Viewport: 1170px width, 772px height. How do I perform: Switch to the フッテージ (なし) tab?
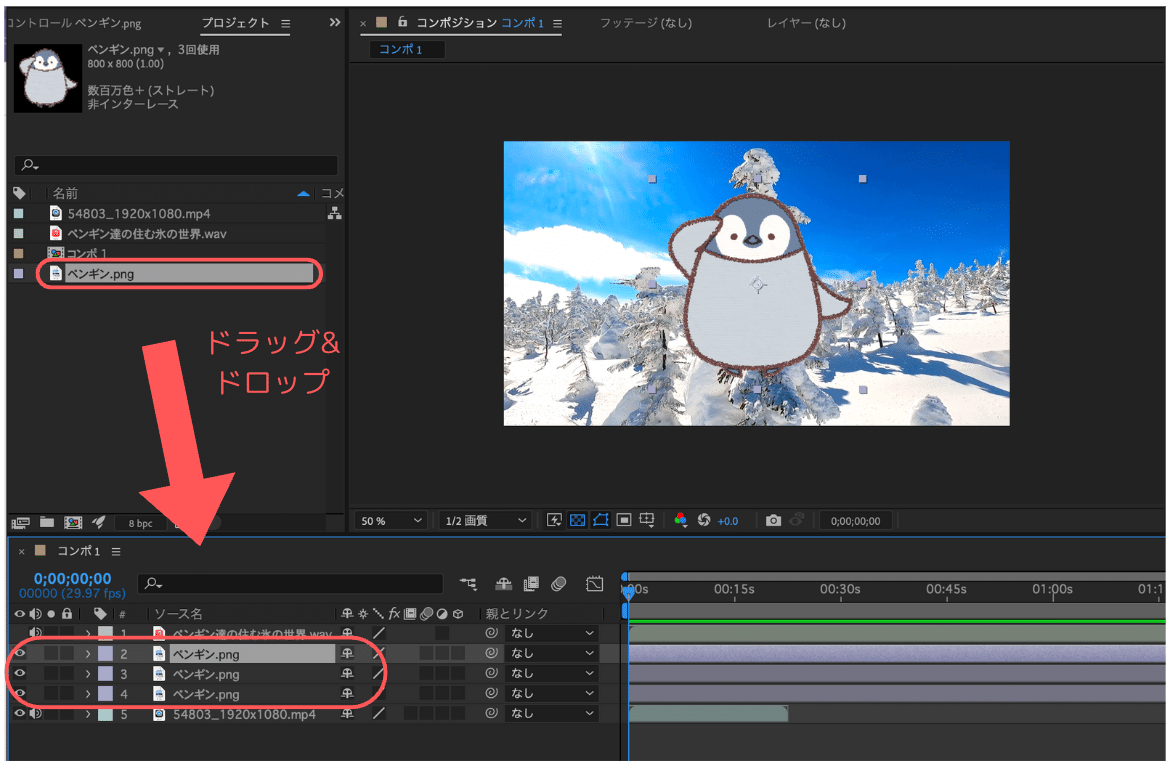(646, 23)
